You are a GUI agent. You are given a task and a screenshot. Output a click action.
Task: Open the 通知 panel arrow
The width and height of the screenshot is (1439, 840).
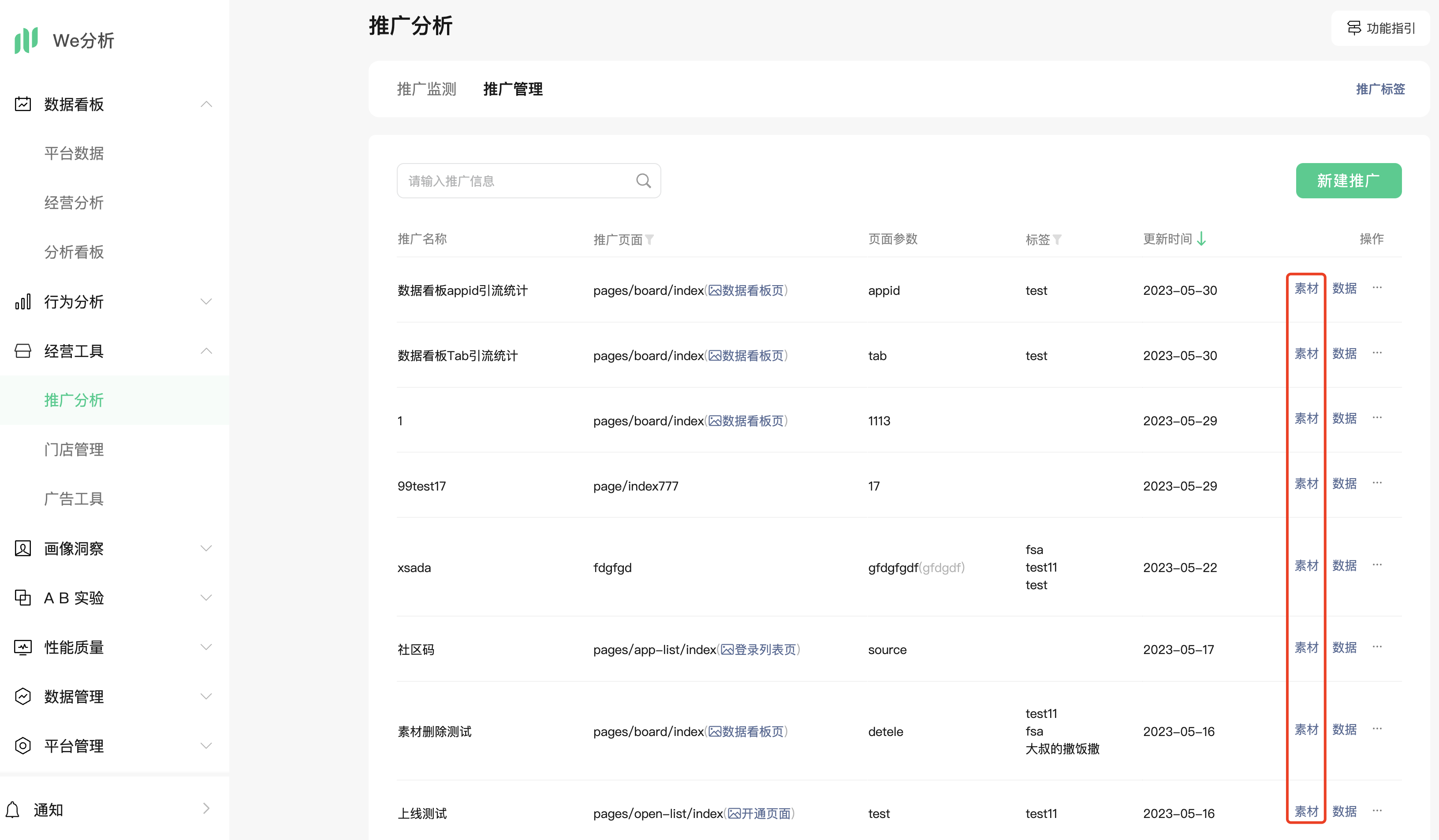click(x=207, y=809)
